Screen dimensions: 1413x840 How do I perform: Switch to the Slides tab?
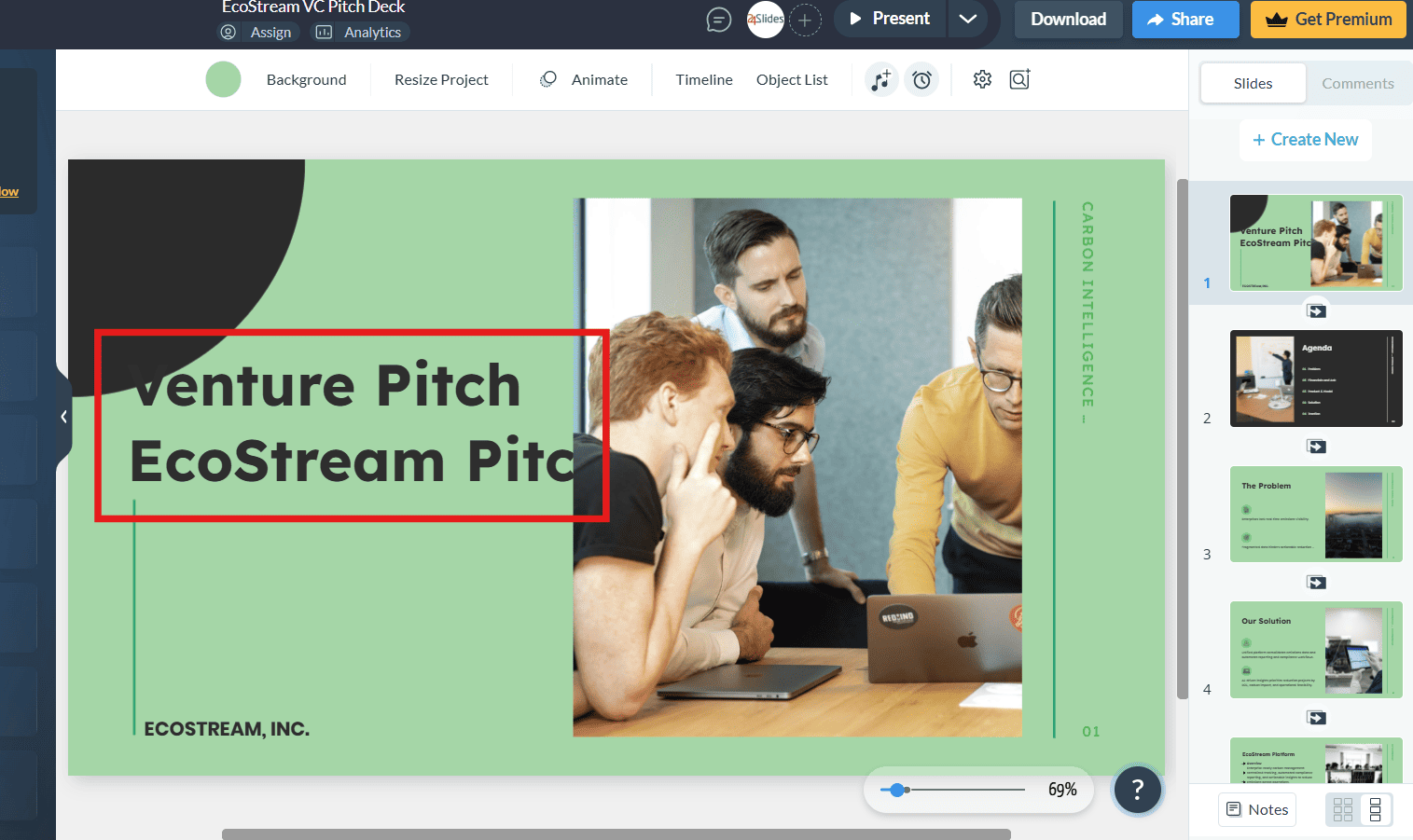(x=1253, y=83)
